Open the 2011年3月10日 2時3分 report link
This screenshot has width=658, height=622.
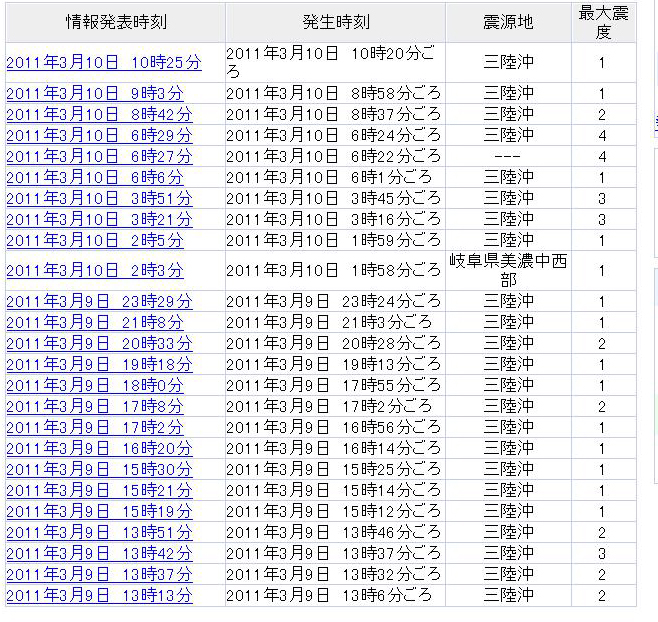tap(95, 270)
